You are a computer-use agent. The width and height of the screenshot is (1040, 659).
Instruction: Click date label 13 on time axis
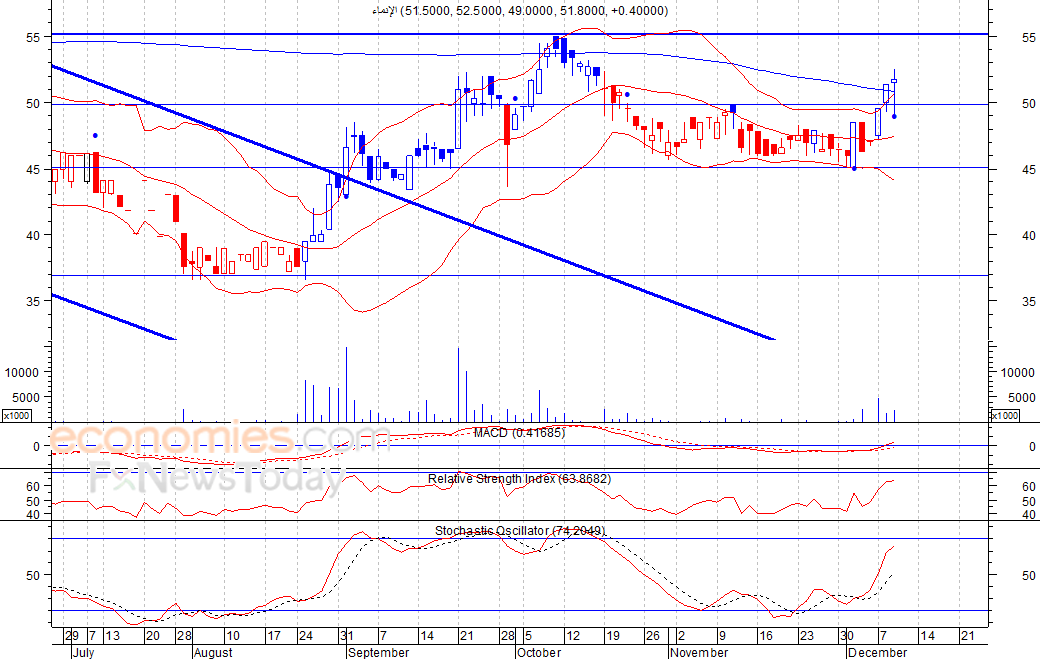[x=113, y=636]
